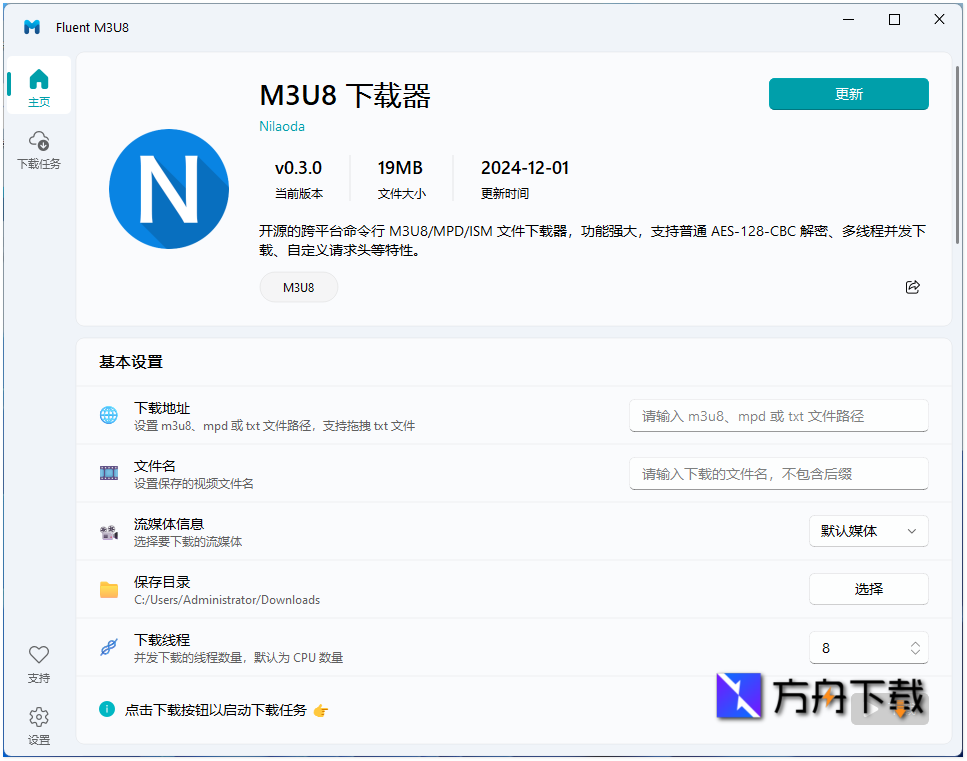The width and height of the screenshot is (967, 761).
Task: Expand the 默认媒体 stream dropdown
Action: pos(868,531)
